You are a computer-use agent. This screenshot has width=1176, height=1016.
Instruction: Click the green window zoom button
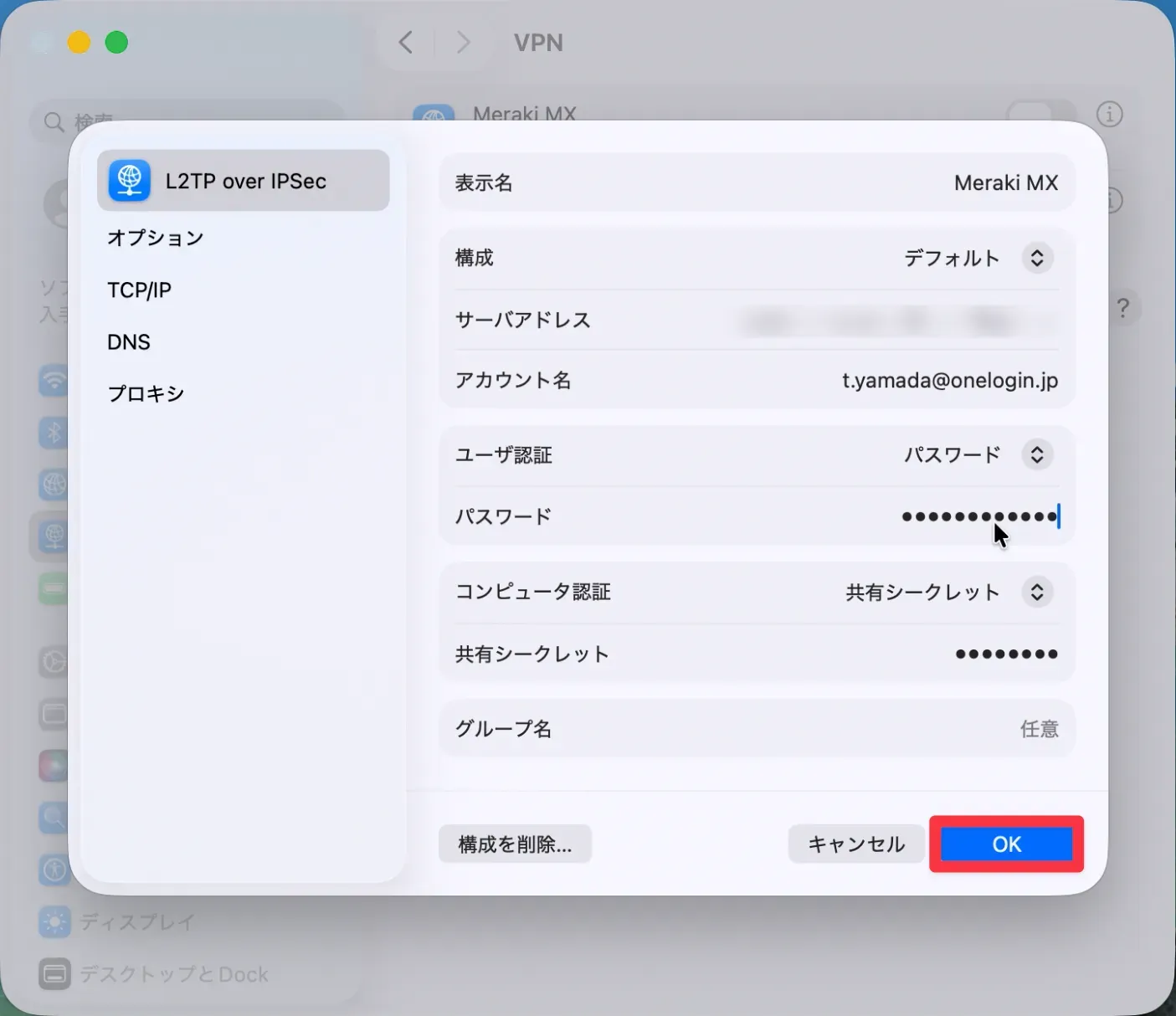(116, 42)
